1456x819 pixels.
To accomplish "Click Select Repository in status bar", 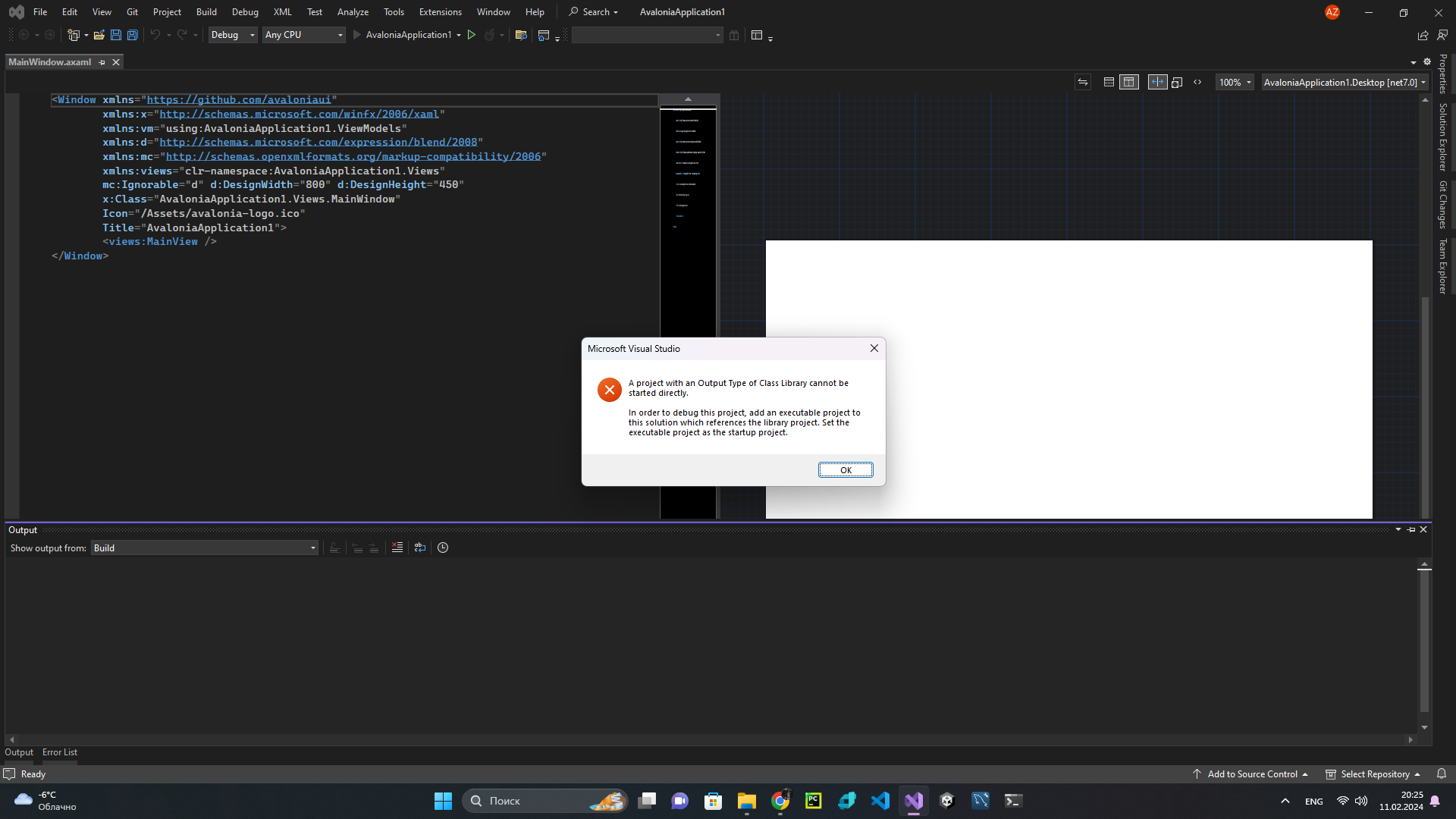I will tap(1373, 774).
